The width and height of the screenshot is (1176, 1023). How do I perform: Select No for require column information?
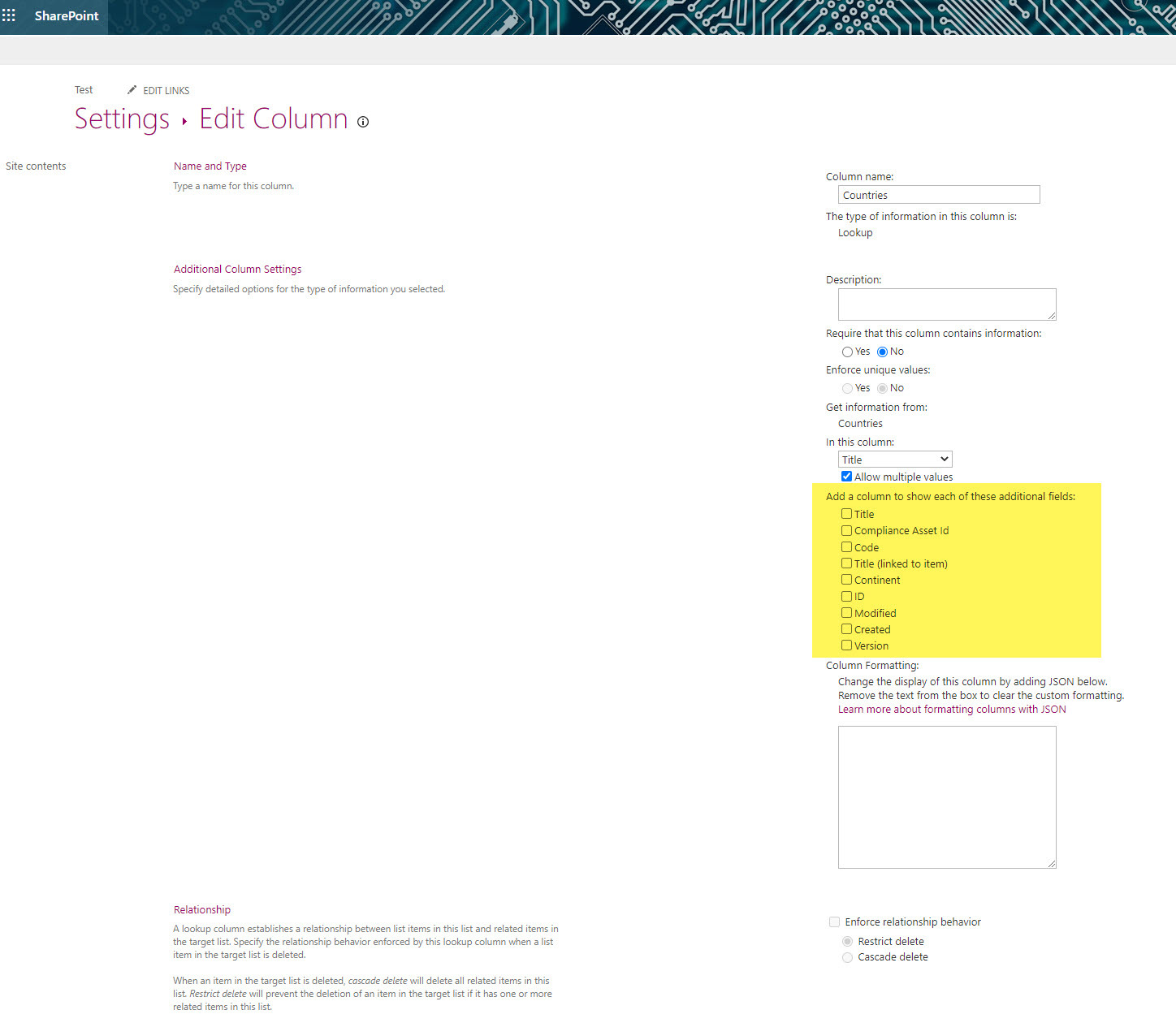pyautogui.click(x=882, y=352)
